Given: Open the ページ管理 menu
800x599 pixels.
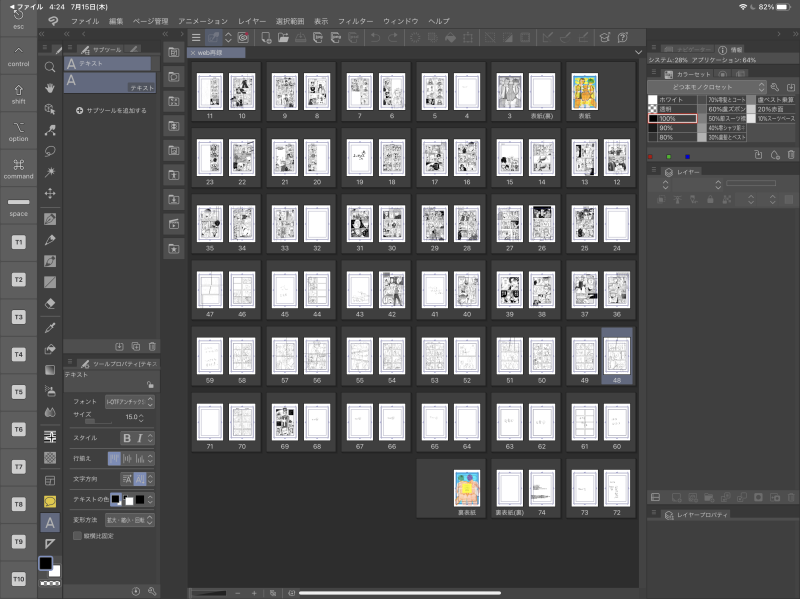Looking at the screenshot, I should point(151,21).
